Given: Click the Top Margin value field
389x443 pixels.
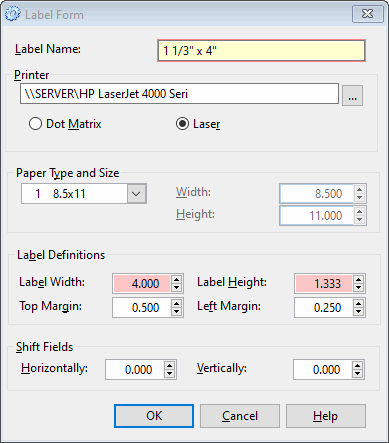Looking at the screenshot, I should tap(142, 307).
